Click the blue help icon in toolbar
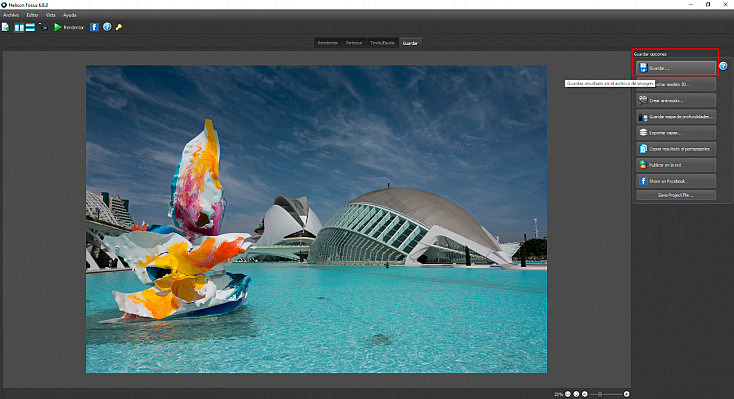This screenshot has height=399, width=734. click(107, 27)
